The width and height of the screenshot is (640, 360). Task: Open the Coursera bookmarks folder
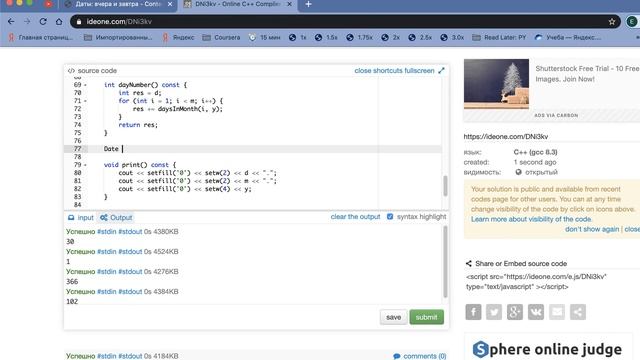(221, 38)
